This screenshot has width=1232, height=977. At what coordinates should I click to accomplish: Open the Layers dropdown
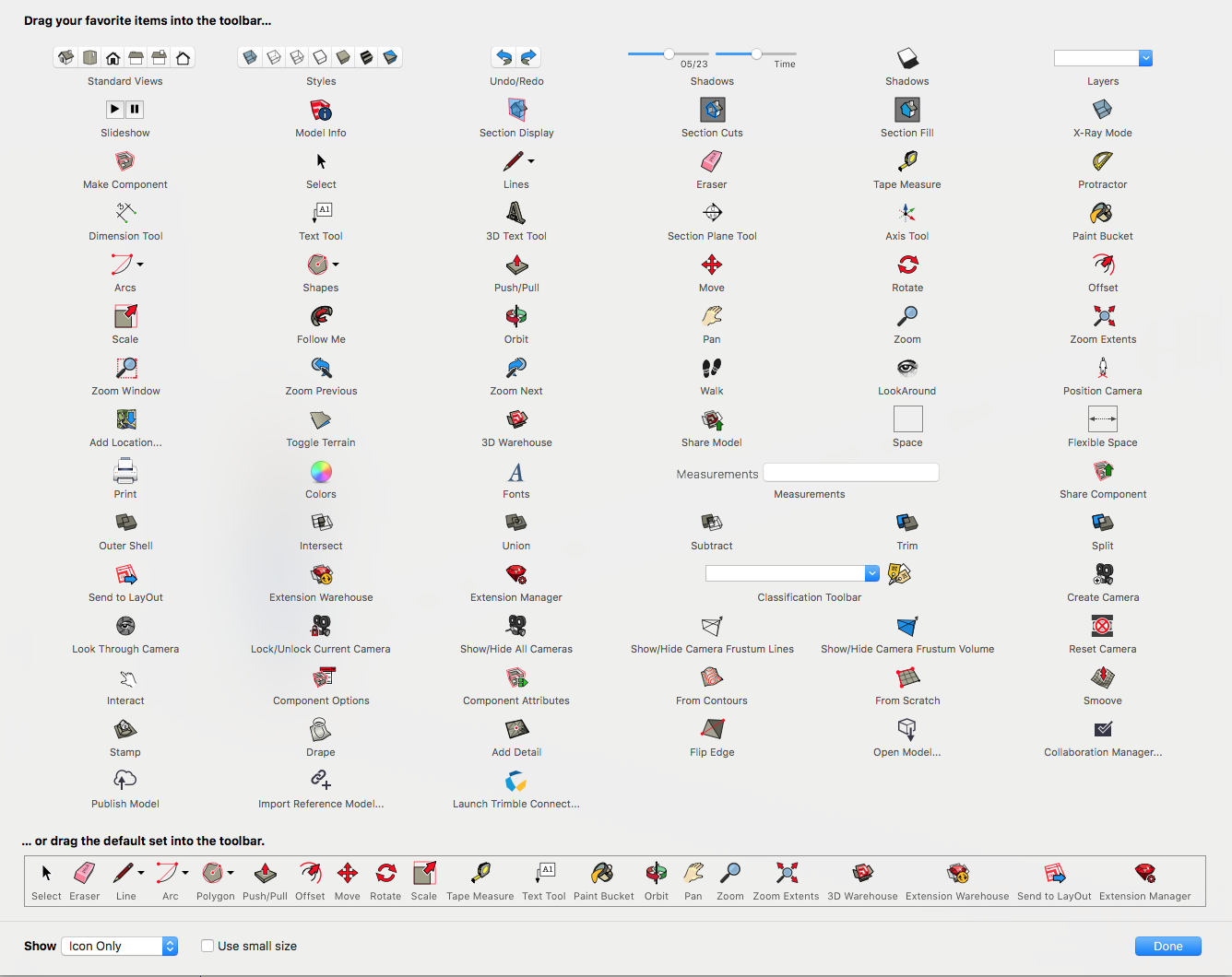tap(1145, 57)
